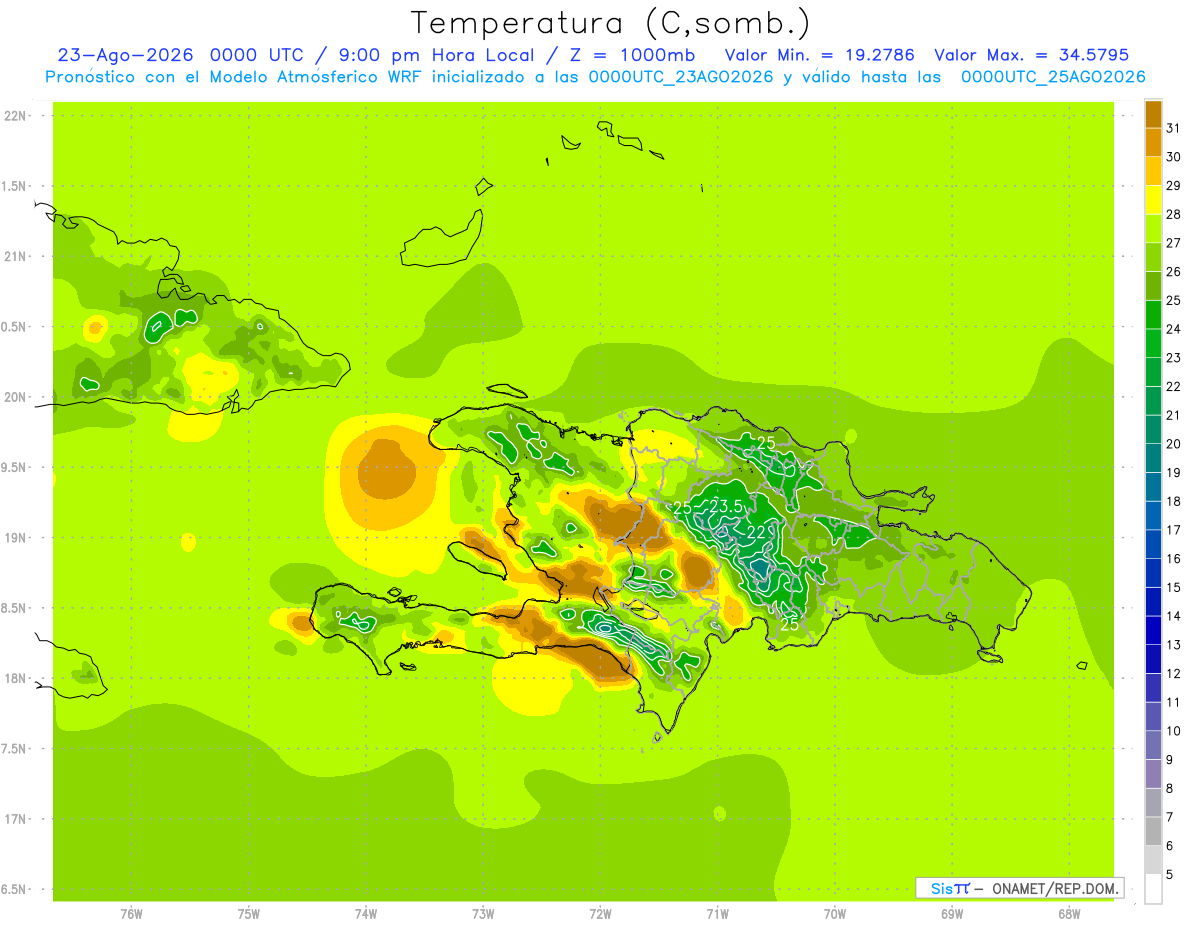Click the legend value "18"

tap(1174, 501)
